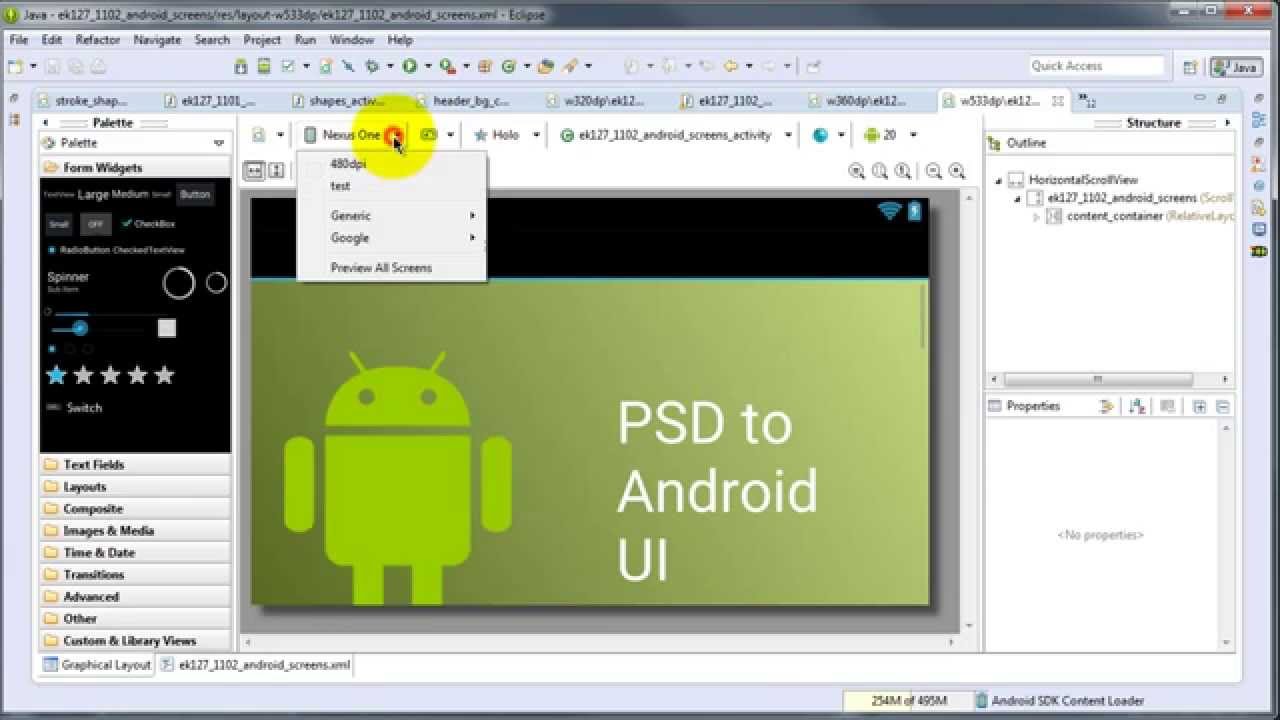Toggle fill-width layout button
The height and width of the screenshot is (720, 1280).
point(254,171)
